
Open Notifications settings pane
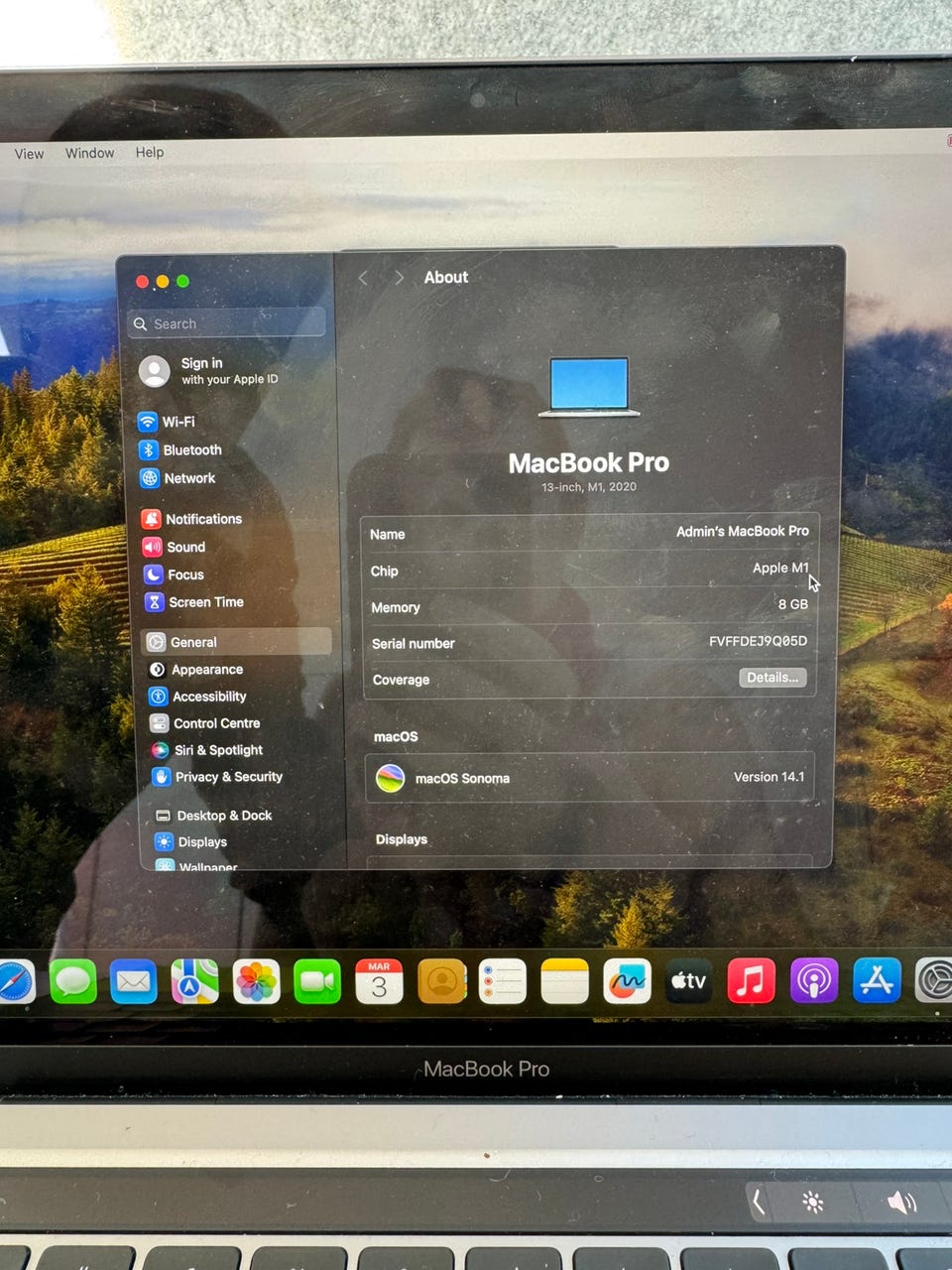coord(191,519)
